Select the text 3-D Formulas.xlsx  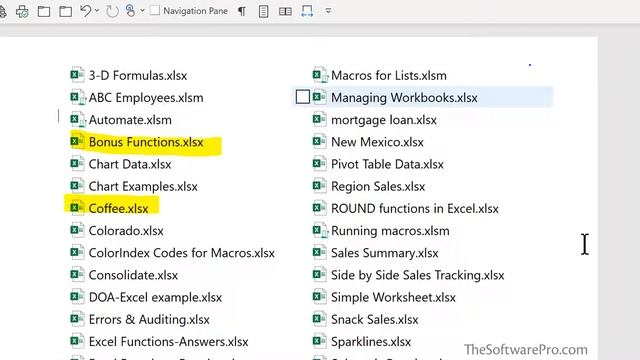click(x=138, y=76)
